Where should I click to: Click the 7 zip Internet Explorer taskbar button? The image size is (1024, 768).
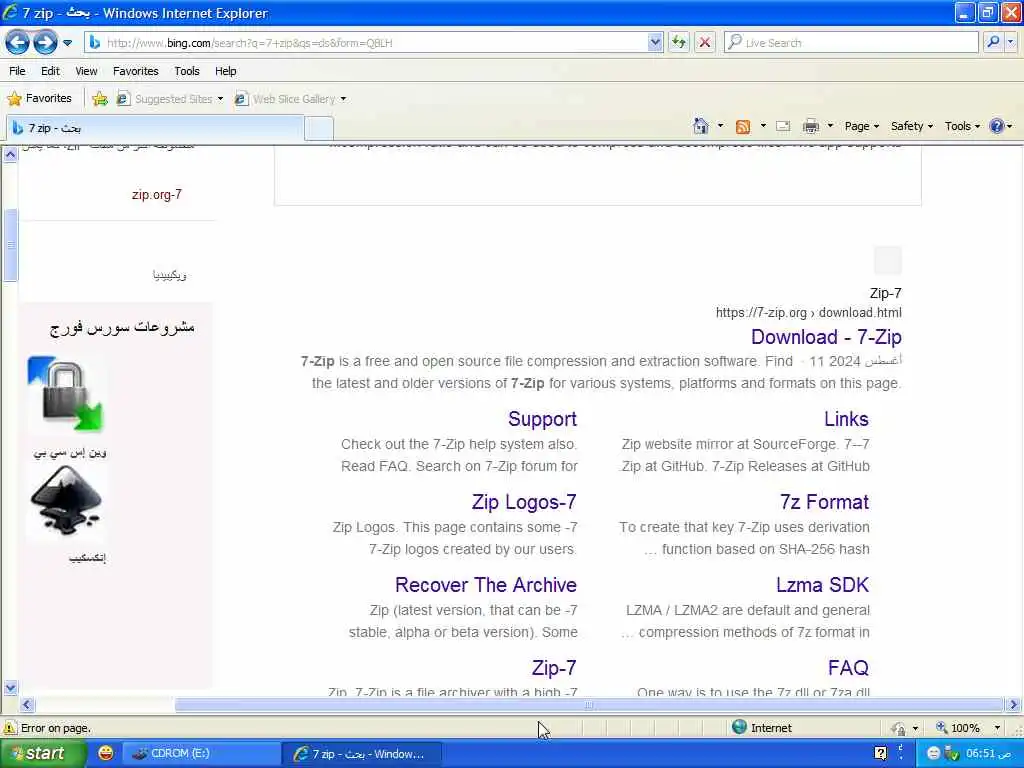(x=362, y=754)
